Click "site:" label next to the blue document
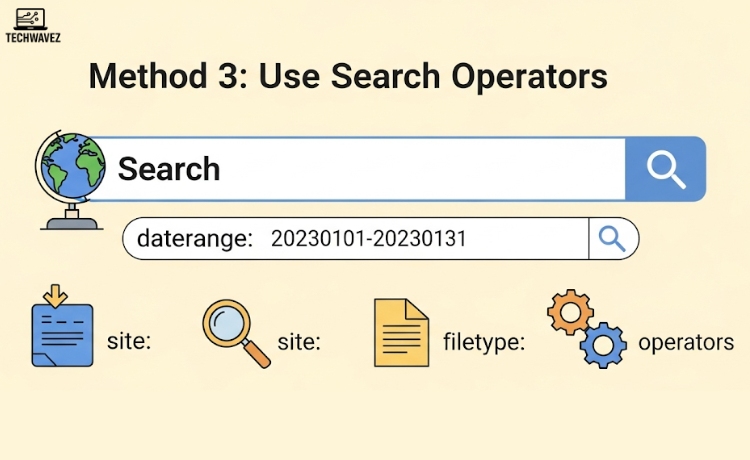The image size is (750, 460). click(129, 342)
